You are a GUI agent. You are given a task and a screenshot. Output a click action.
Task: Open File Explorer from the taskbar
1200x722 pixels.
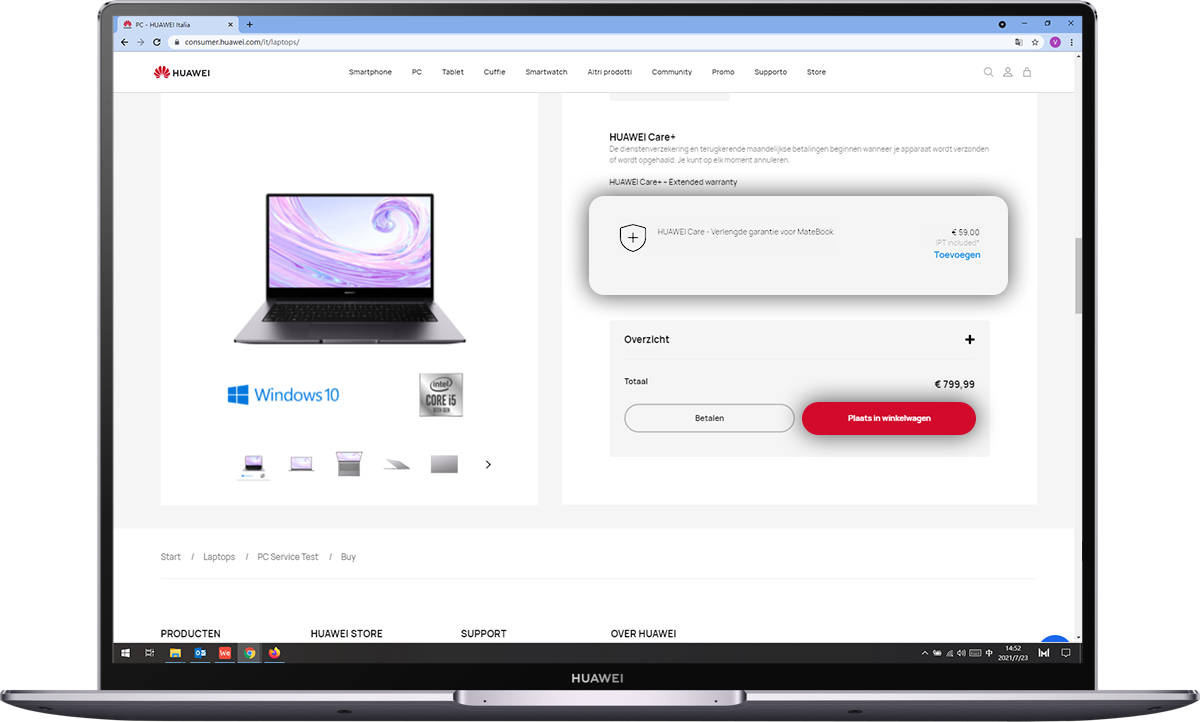click(x=175, y=653)
